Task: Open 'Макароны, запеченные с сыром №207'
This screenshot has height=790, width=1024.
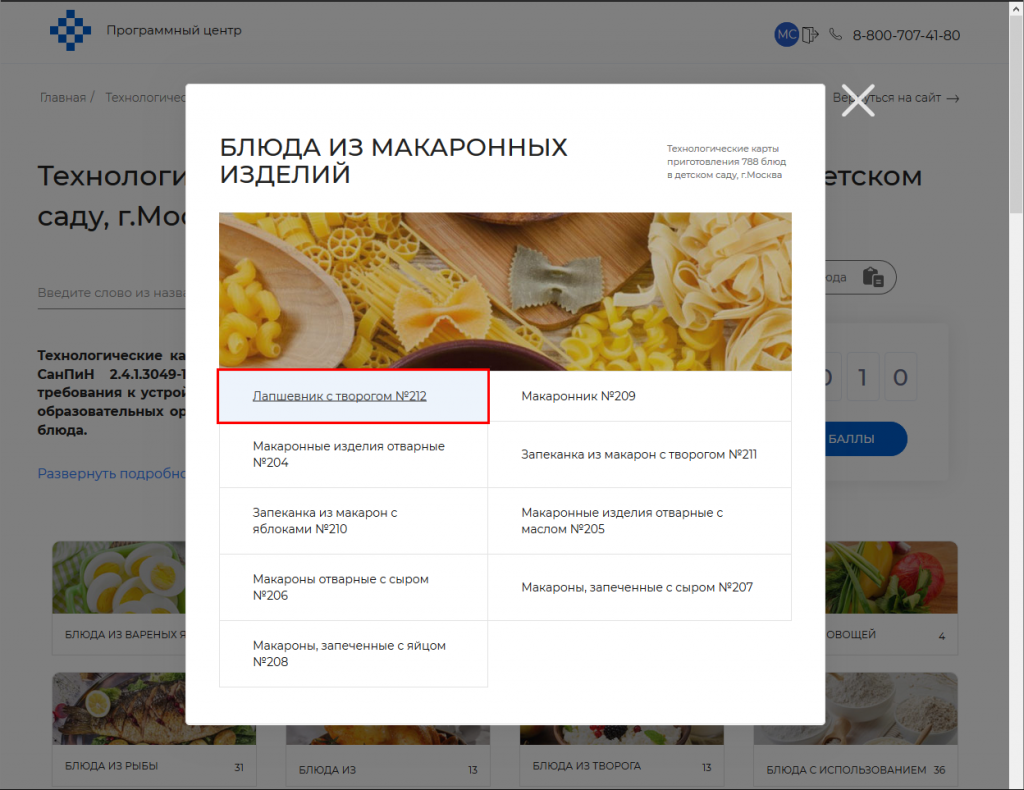Action: click(x=636, y=587)
